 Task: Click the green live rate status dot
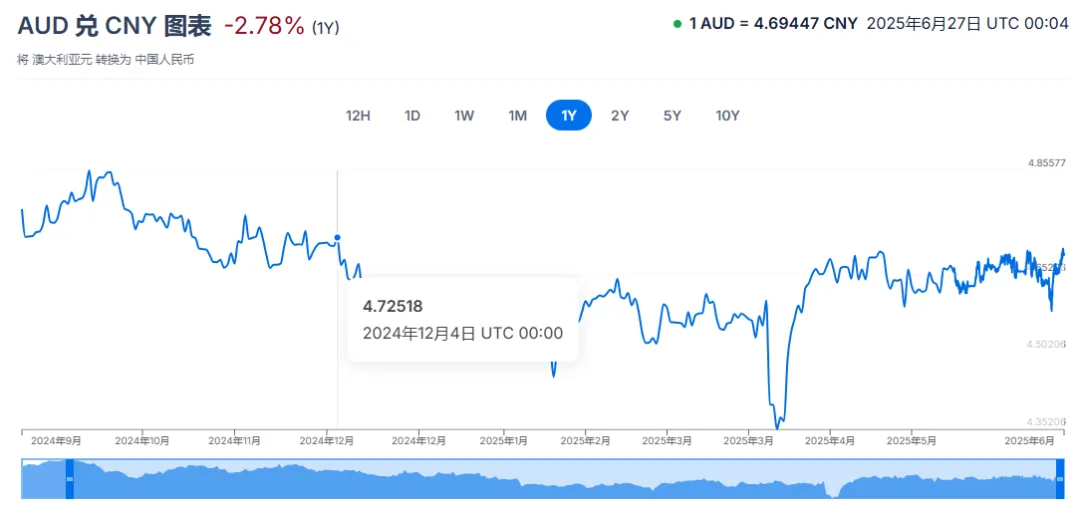[x=677, y=24]
